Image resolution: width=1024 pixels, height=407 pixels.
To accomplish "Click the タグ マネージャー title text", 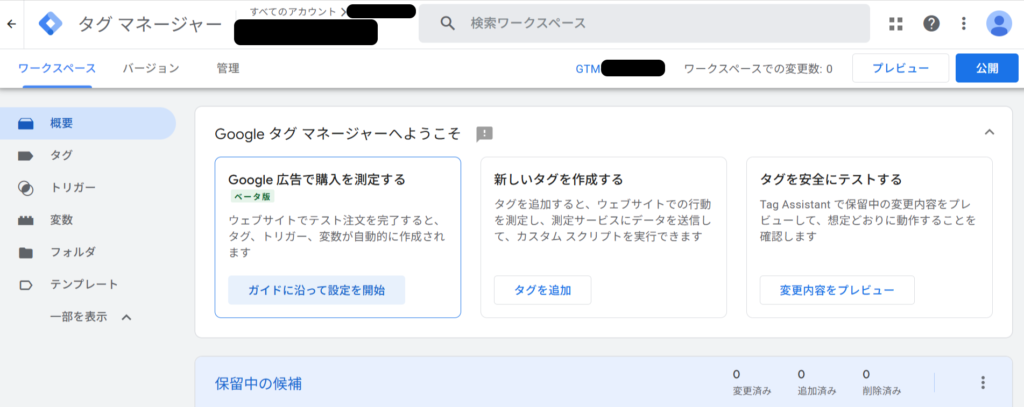I will 150,25.
